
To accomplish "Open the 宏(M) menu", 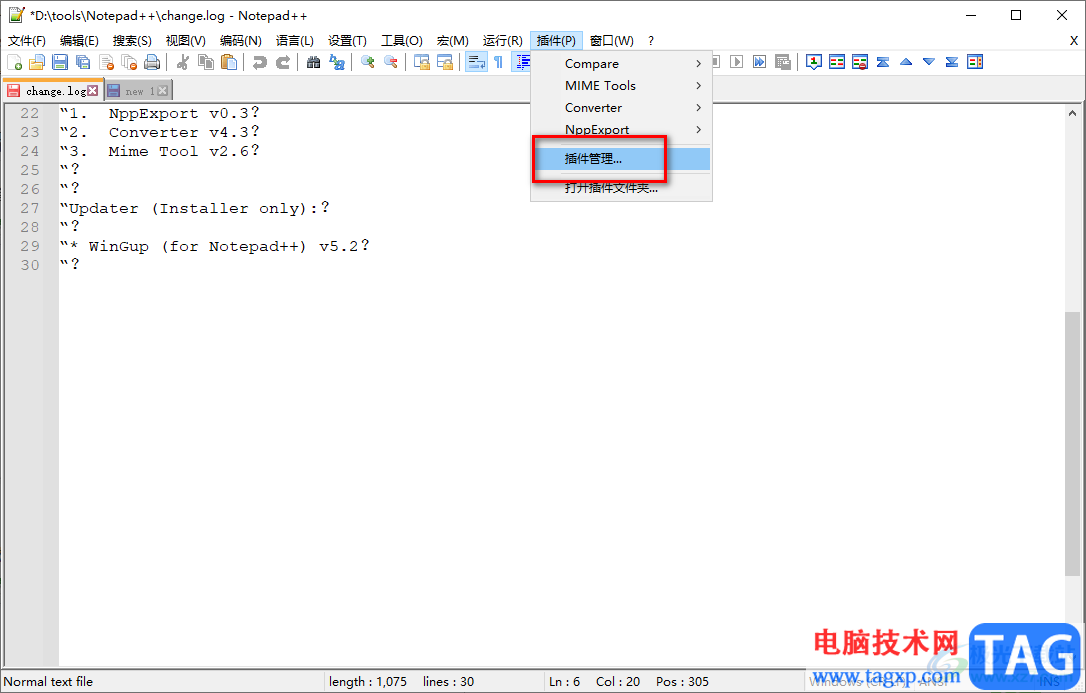I will click(x=452, y=41).
